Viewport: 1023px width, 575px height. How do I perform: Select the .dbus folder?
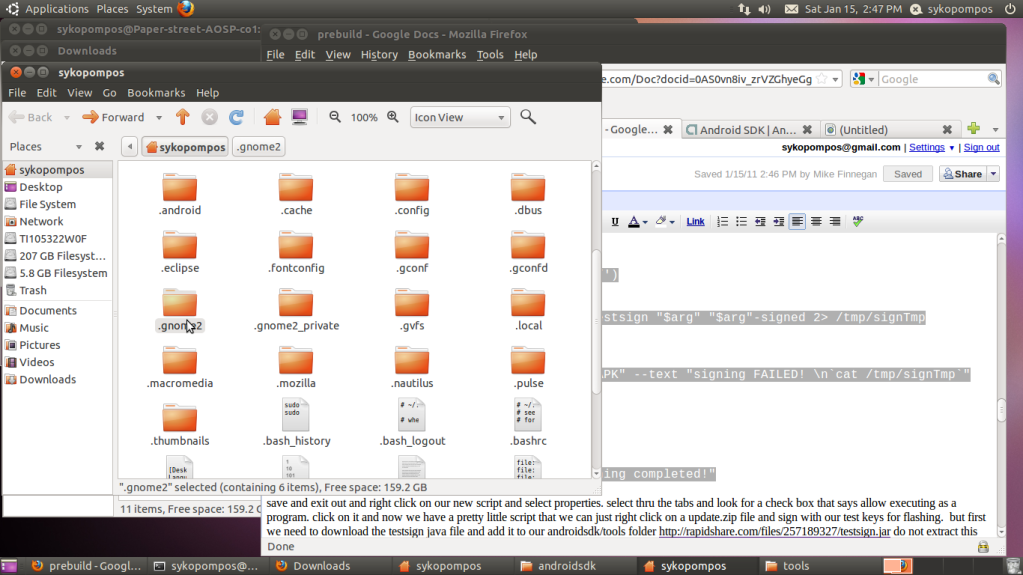pos(528,194)
